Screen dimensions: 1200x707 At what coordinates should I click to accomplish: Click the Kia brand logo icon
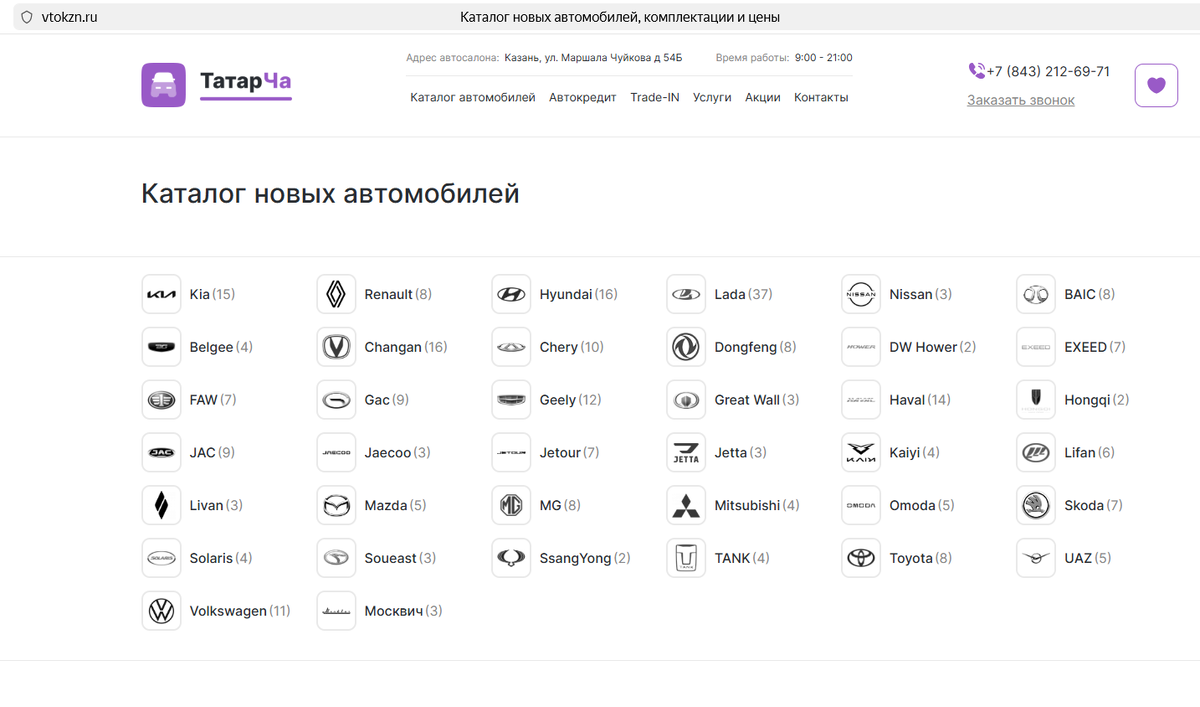point(161,294)
